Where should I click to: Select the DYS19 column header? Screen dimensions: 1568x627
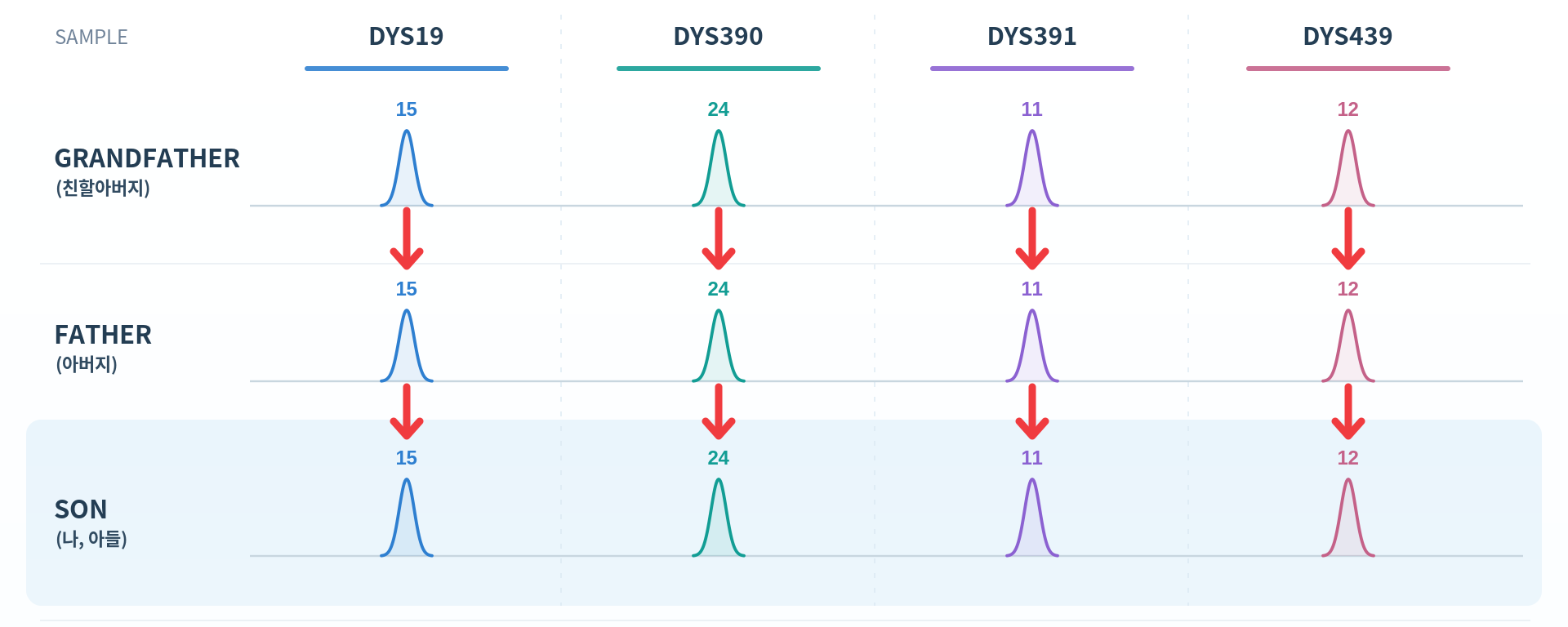click(406, 37)
